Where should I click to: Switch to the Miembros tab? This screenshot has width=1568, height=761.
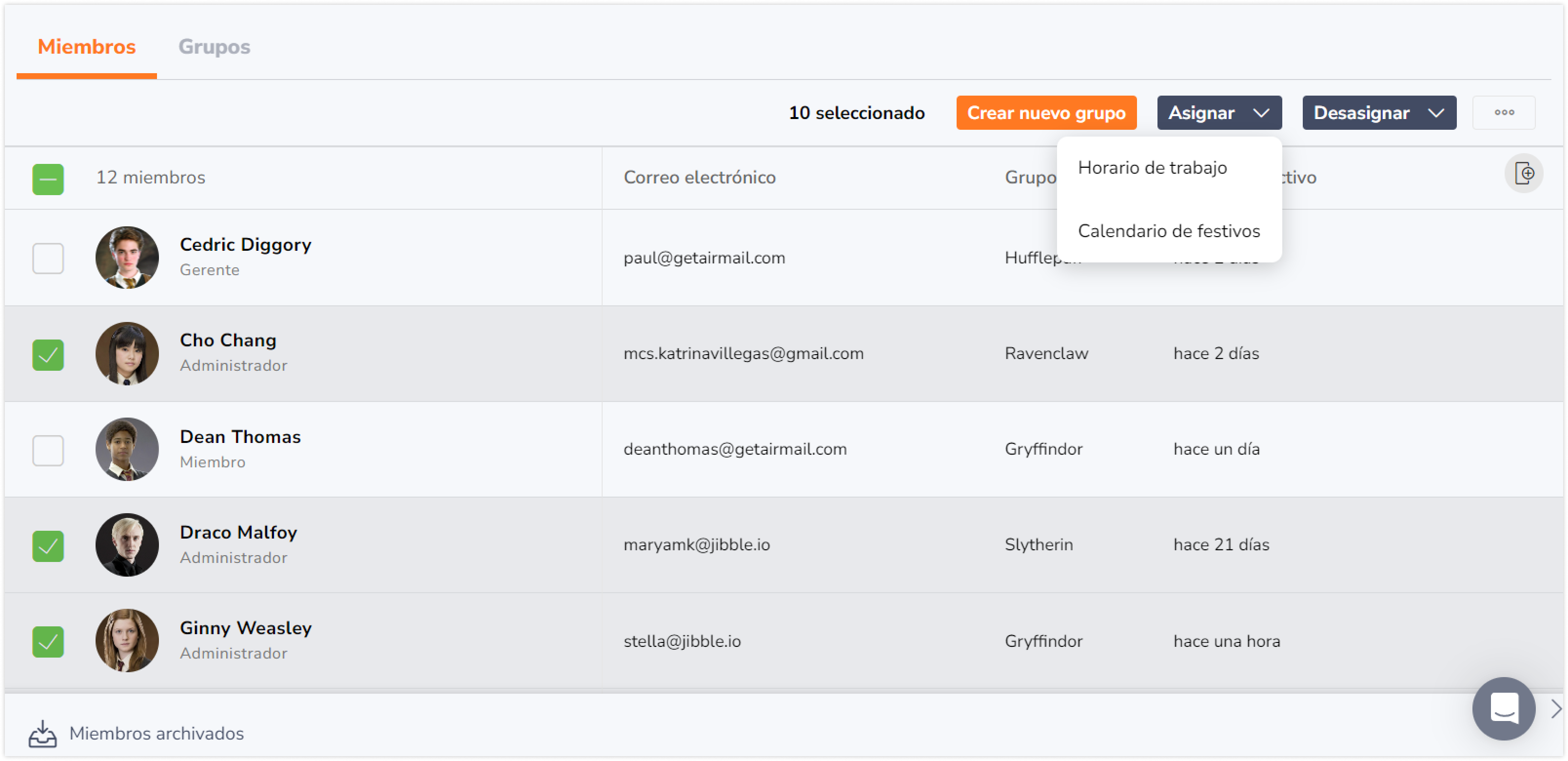click(x=86, y=47)
